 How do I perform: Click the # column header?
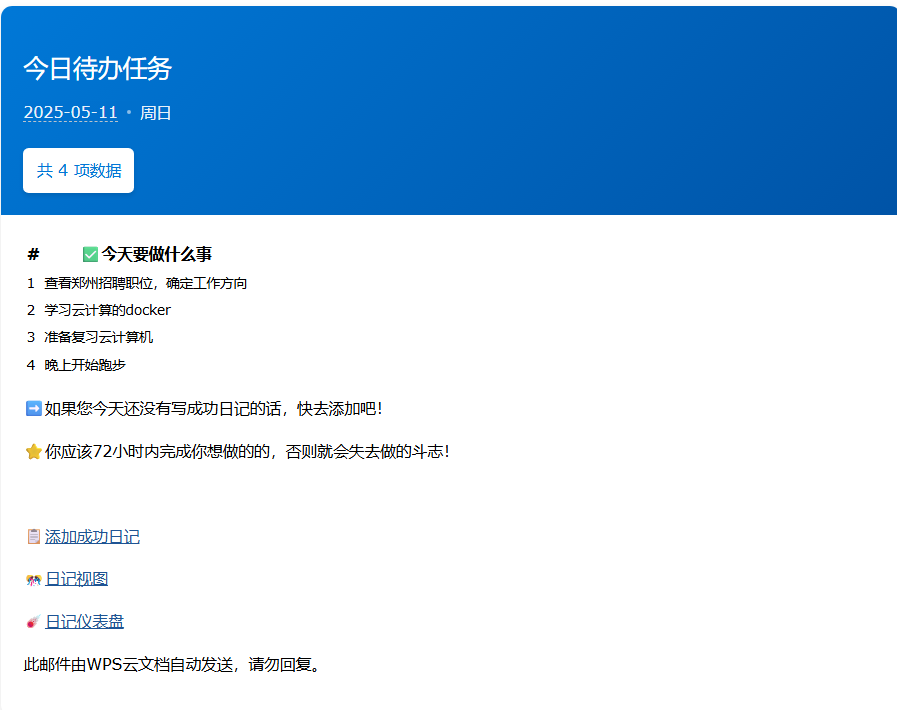tap(33, 254)
